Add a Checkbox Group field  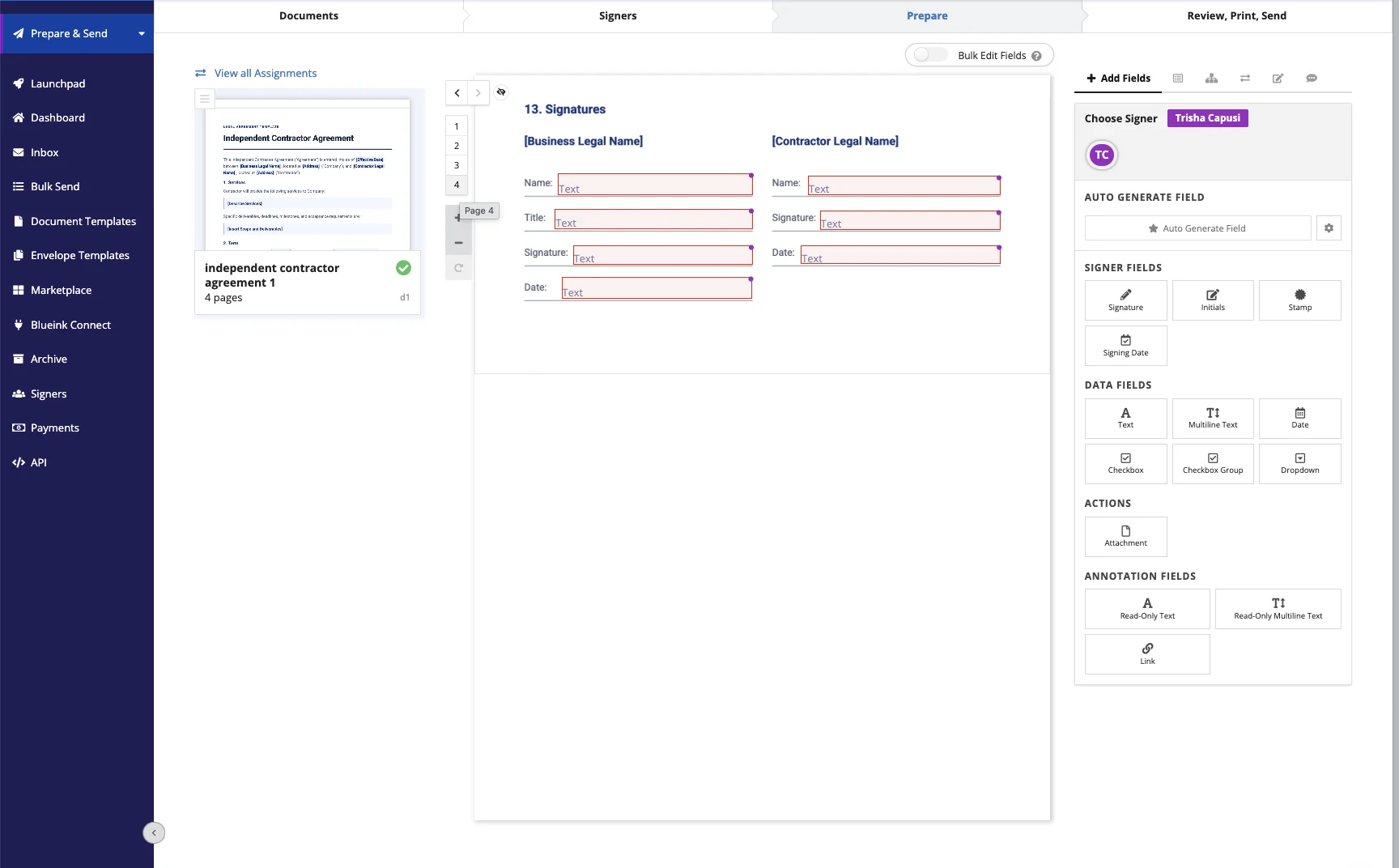(1213, 464)
